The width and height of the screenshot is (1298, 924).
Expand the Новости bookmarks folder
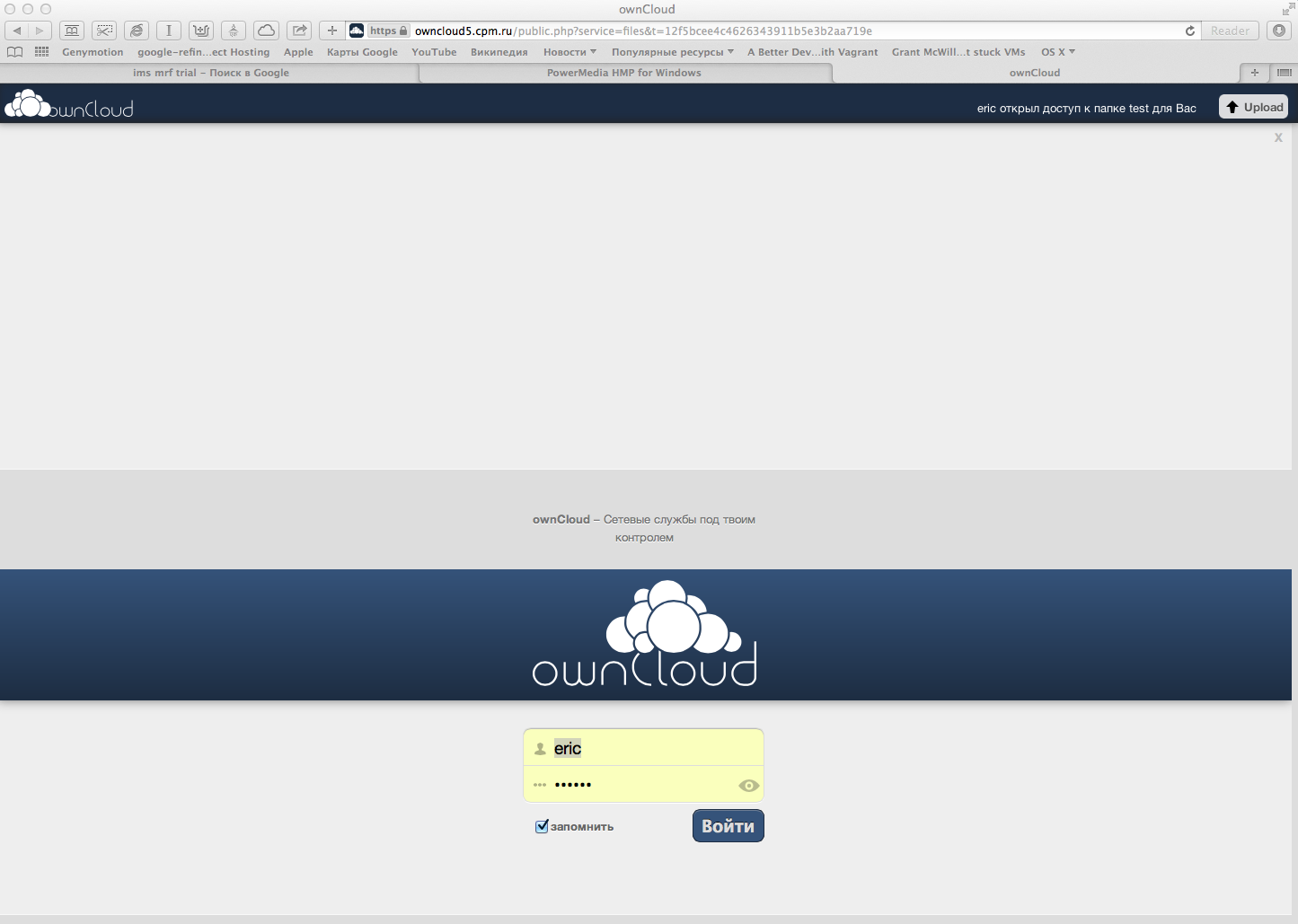click(x=570, y=52)
